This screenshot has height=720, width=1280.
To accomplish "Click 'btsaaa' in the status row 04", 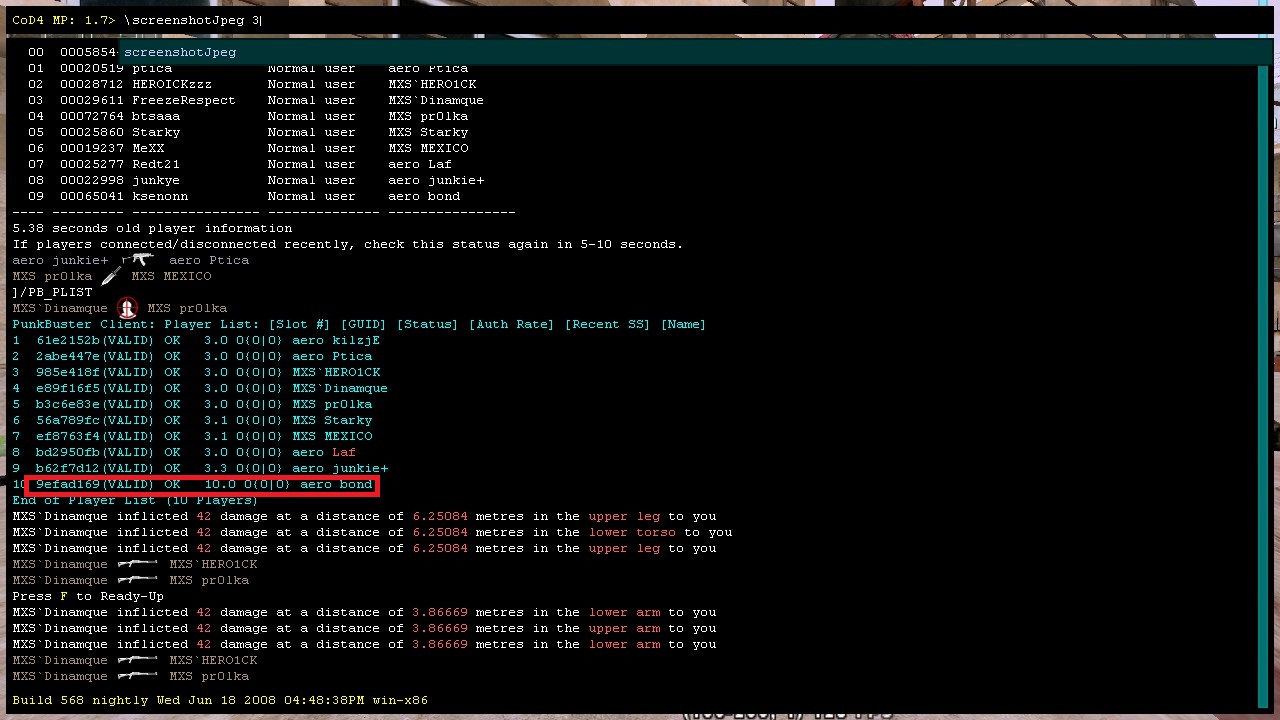I will pyautogui.click(x=156, y=116).
